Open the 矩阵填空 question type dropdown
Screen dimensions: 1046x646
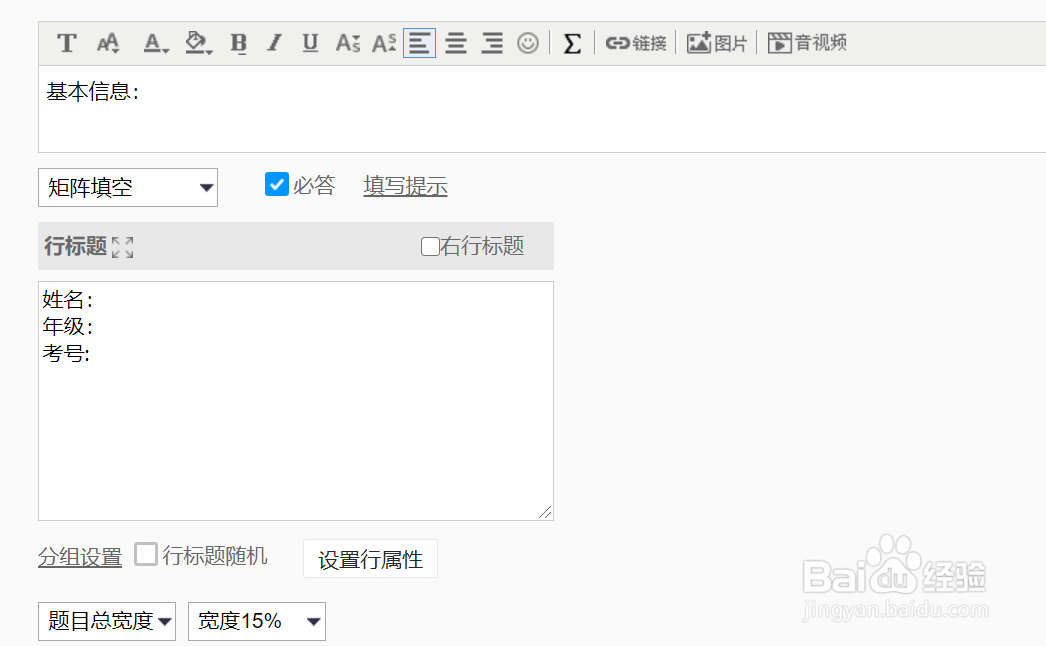tap(128, 188)
